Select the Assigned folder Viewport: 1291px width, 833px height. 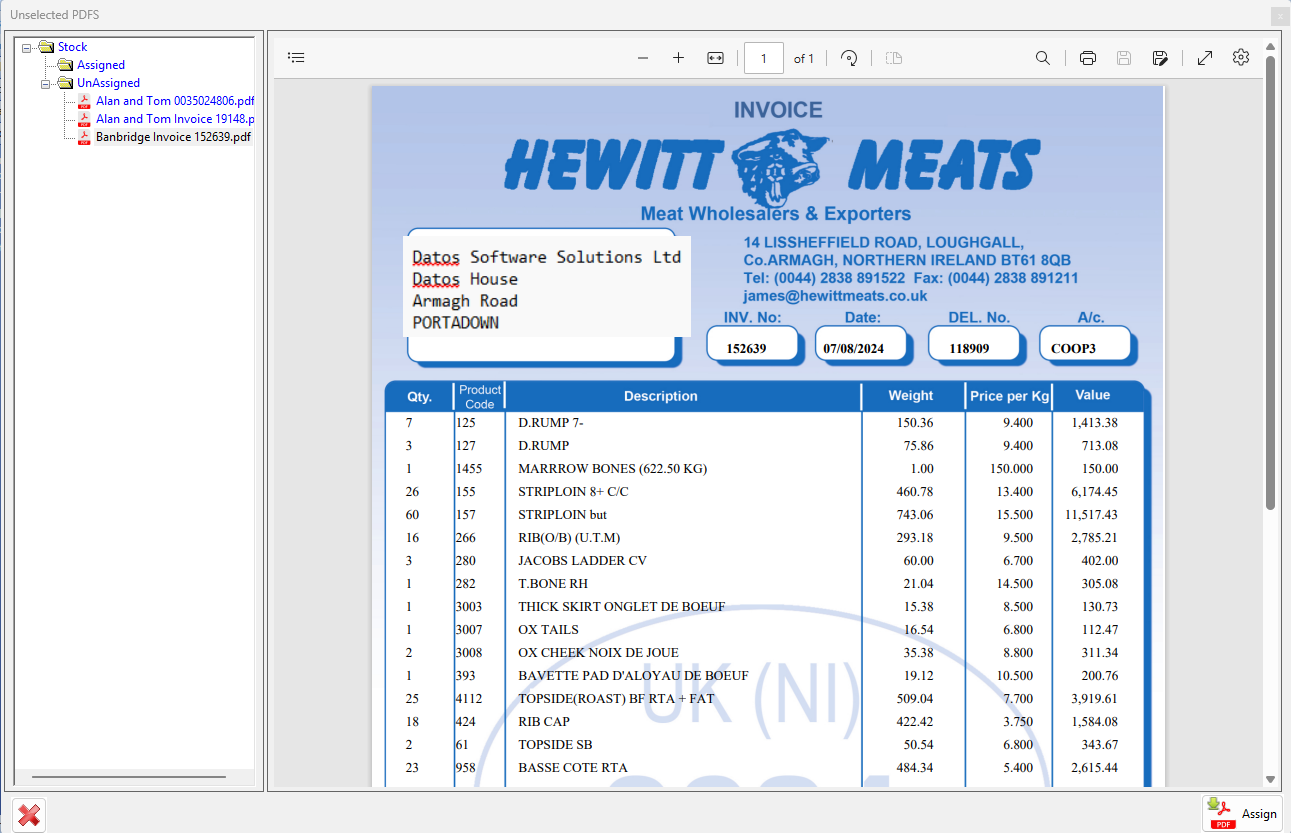click(x=100, y=65)
